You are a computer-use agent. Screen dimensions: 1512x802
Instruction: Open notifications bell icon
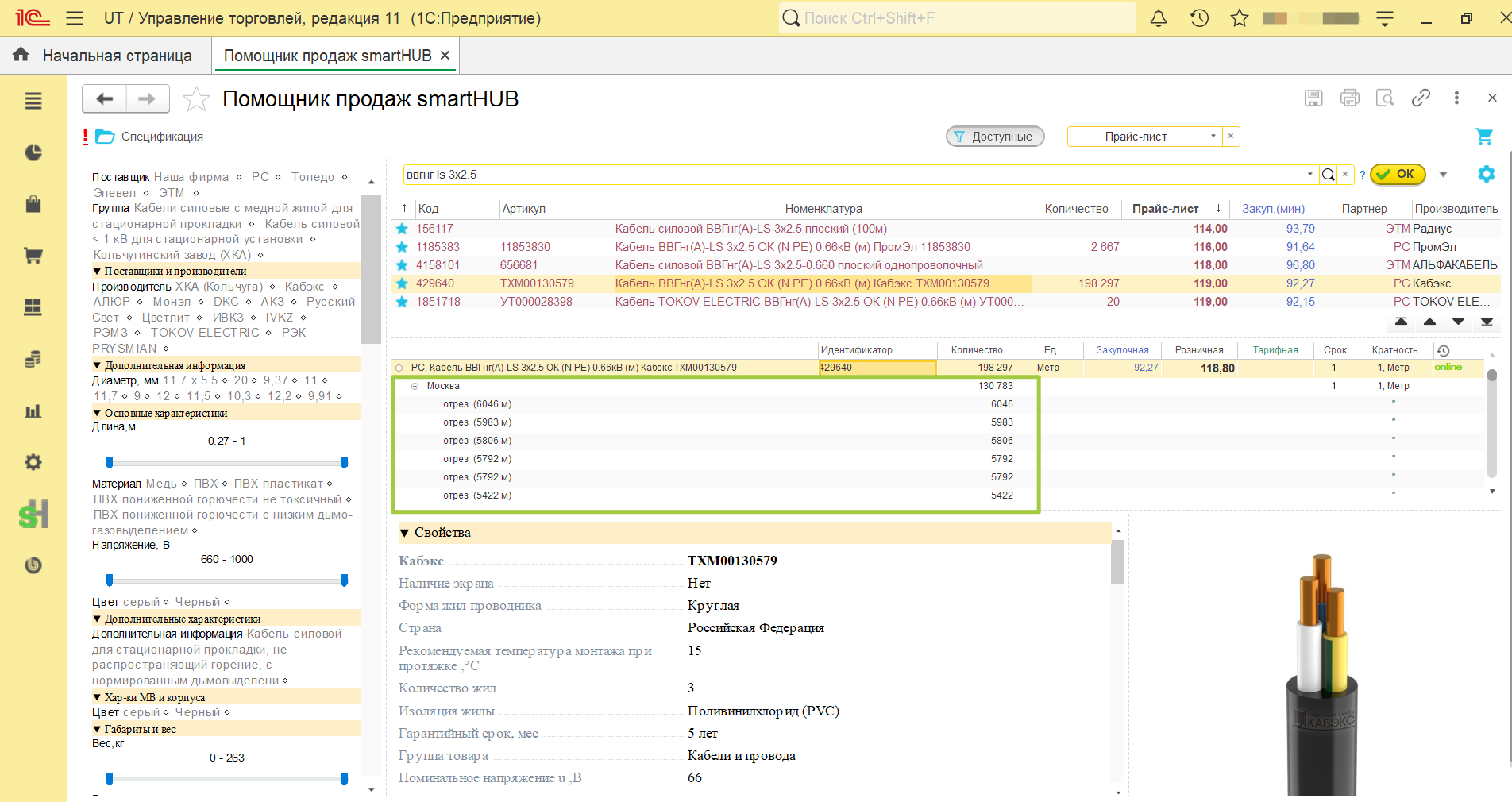click(x=1159, y=17)
